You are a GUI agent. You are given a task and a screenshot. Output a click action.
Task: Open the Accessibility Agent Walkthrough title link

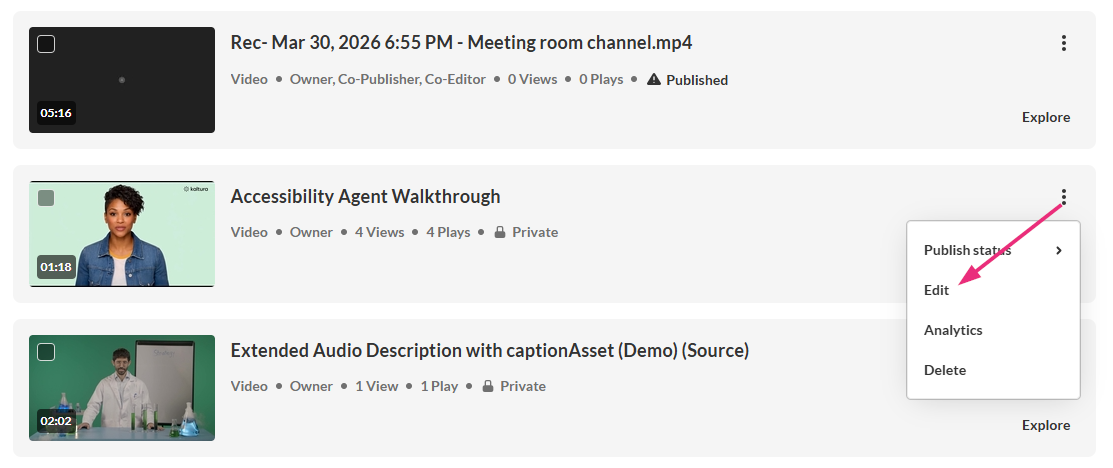coord(366,197)
